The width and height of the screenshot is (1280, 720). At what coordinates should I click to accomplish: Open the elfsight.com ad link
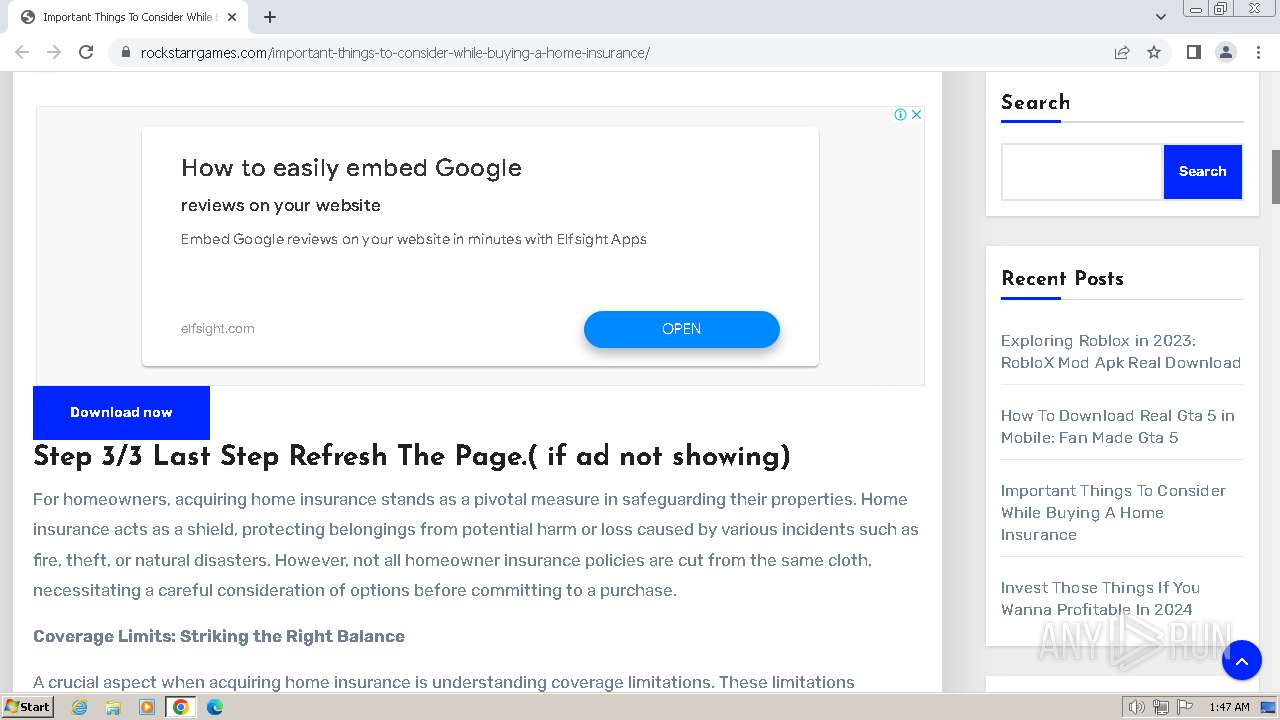pyautogui.click(x=218, y=328)
